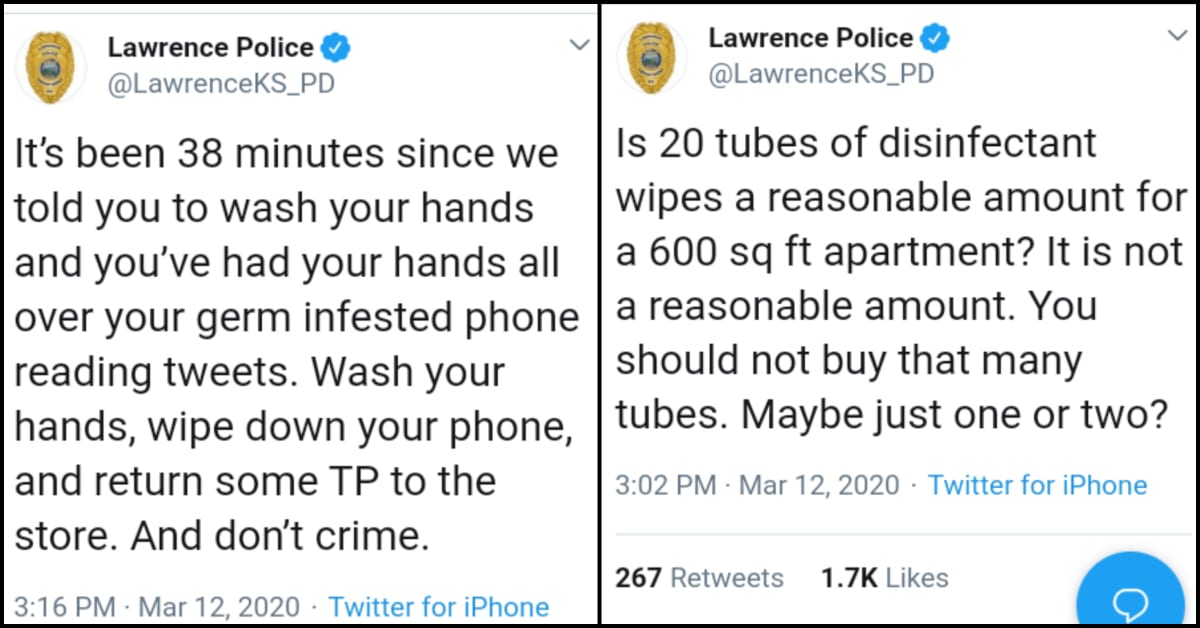Click the verified badge next to Lawrence Police on left
Image resolution: width=1200 pixels, height=628 pixels.
(337, 44)
